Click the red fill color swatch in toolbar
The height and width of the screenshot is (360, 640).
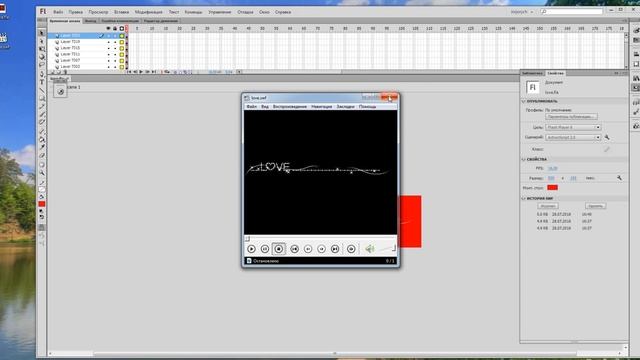tap(42, 204)
